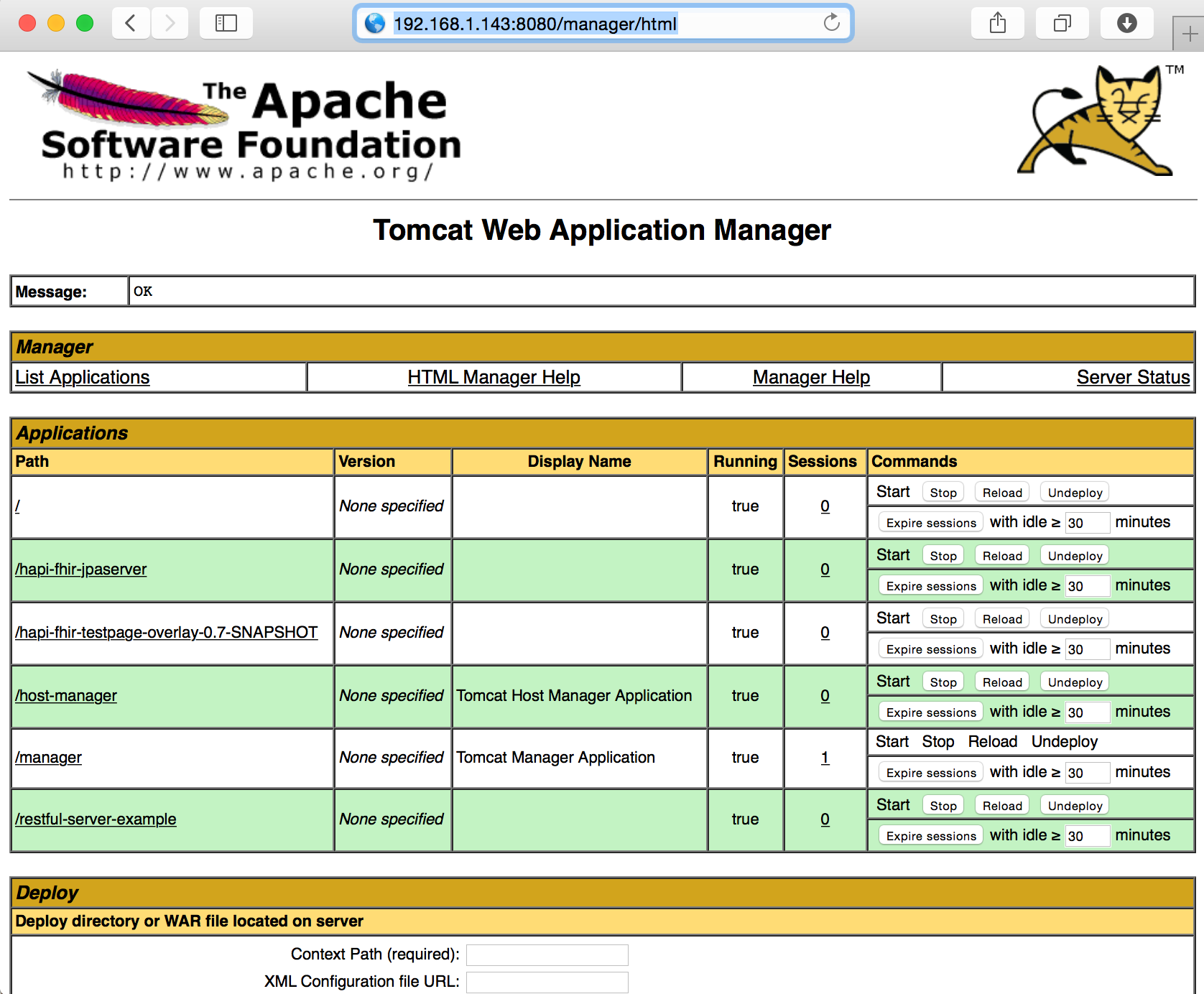
Task: Stop the /host-manager application
Action: point(943,682)
